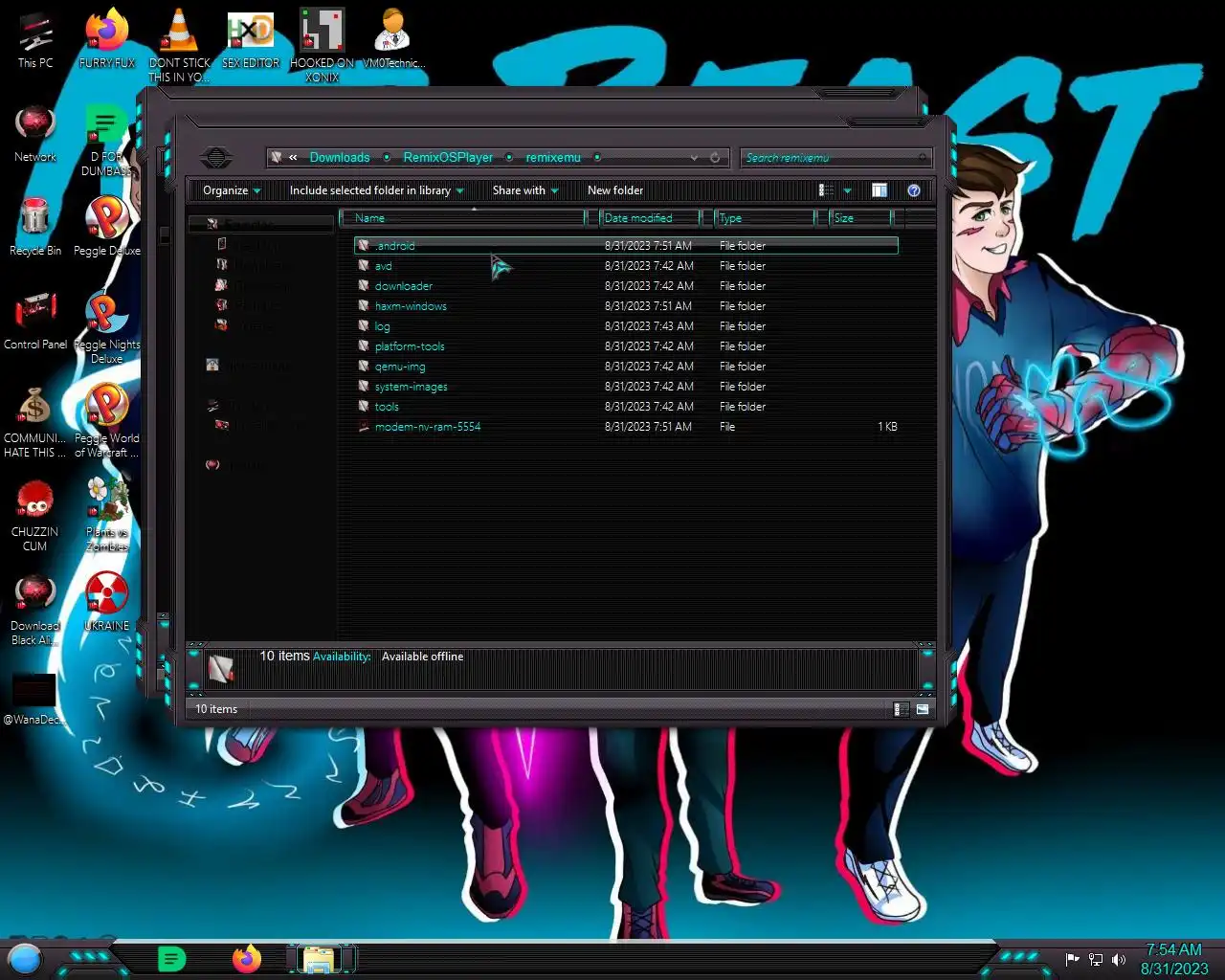Select the .android folder
Image resolution: width=1225 pixels, height=980 pixels.
point(626,246)
